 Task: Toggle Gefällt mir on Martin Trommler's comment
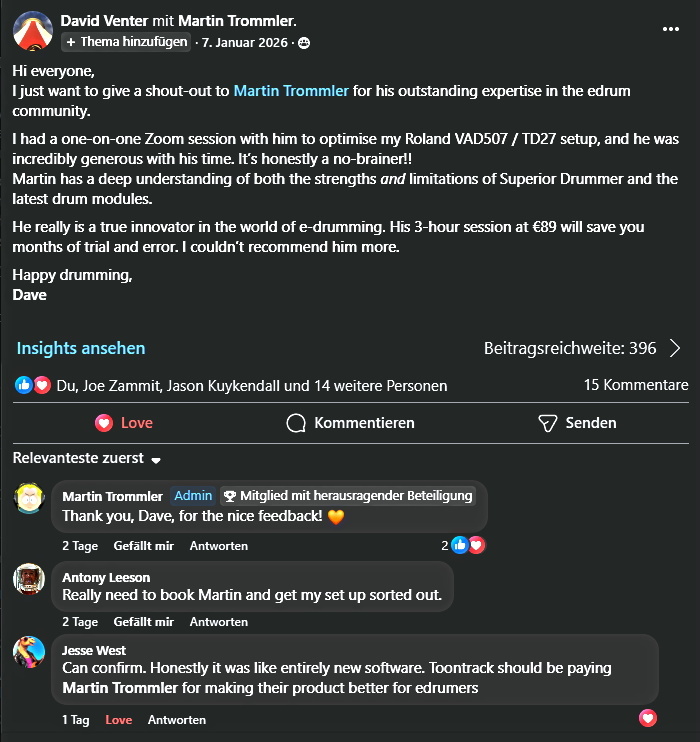(143, 546)
